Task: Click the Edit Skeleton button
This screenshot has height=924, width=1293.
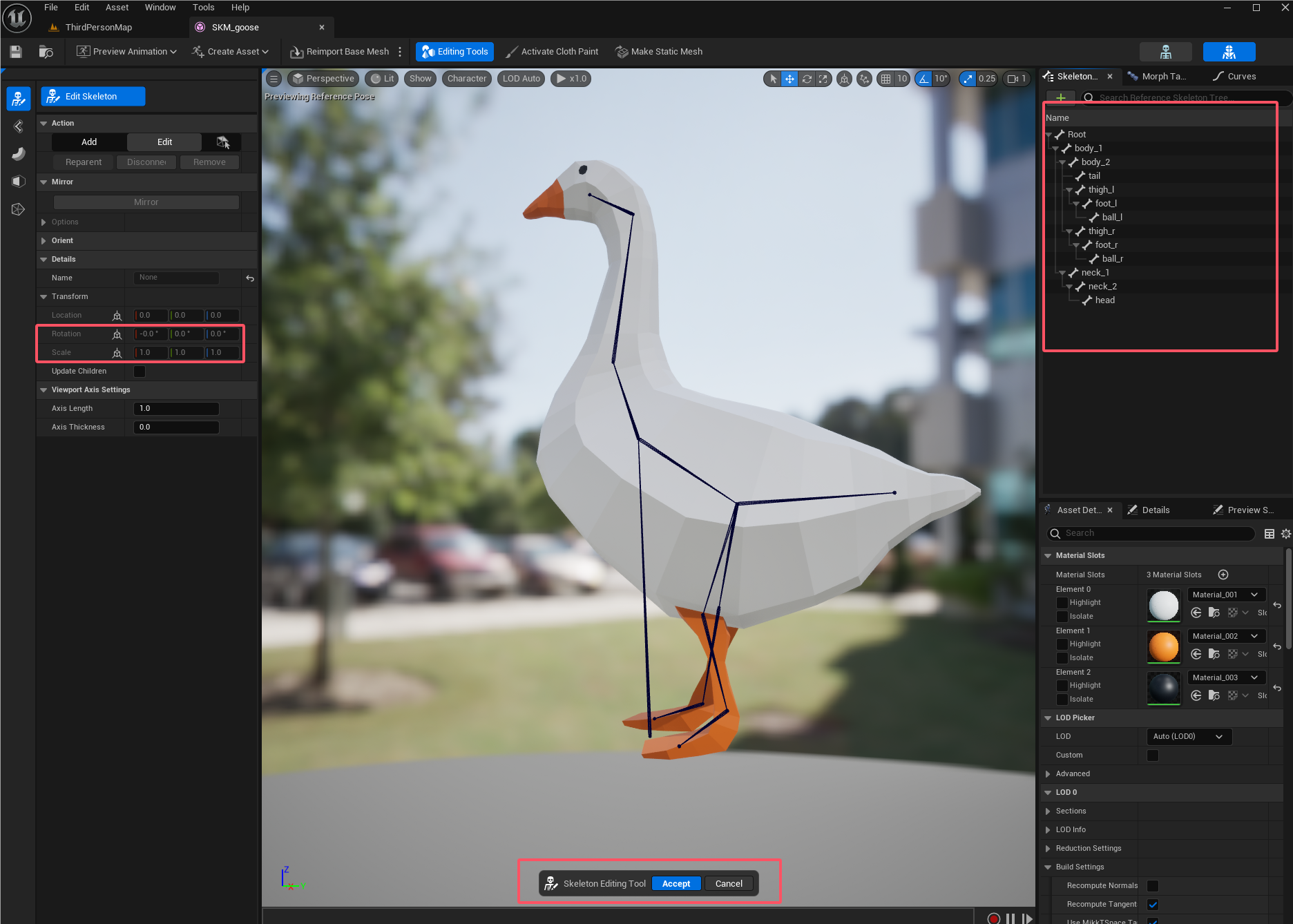Action: [x=93, y=97]
